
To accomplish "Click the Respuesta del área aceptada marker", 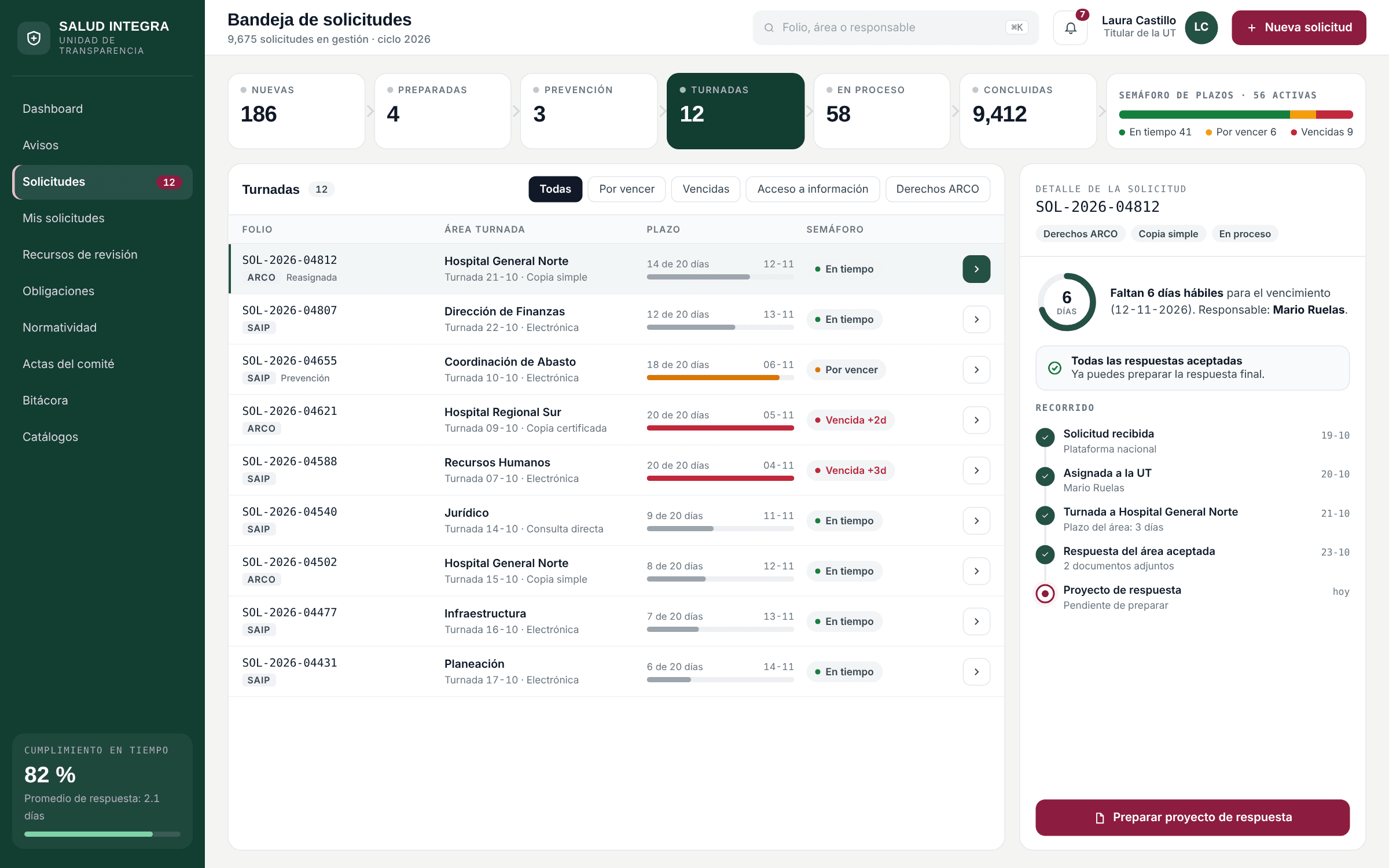I will pos(1045,554).
